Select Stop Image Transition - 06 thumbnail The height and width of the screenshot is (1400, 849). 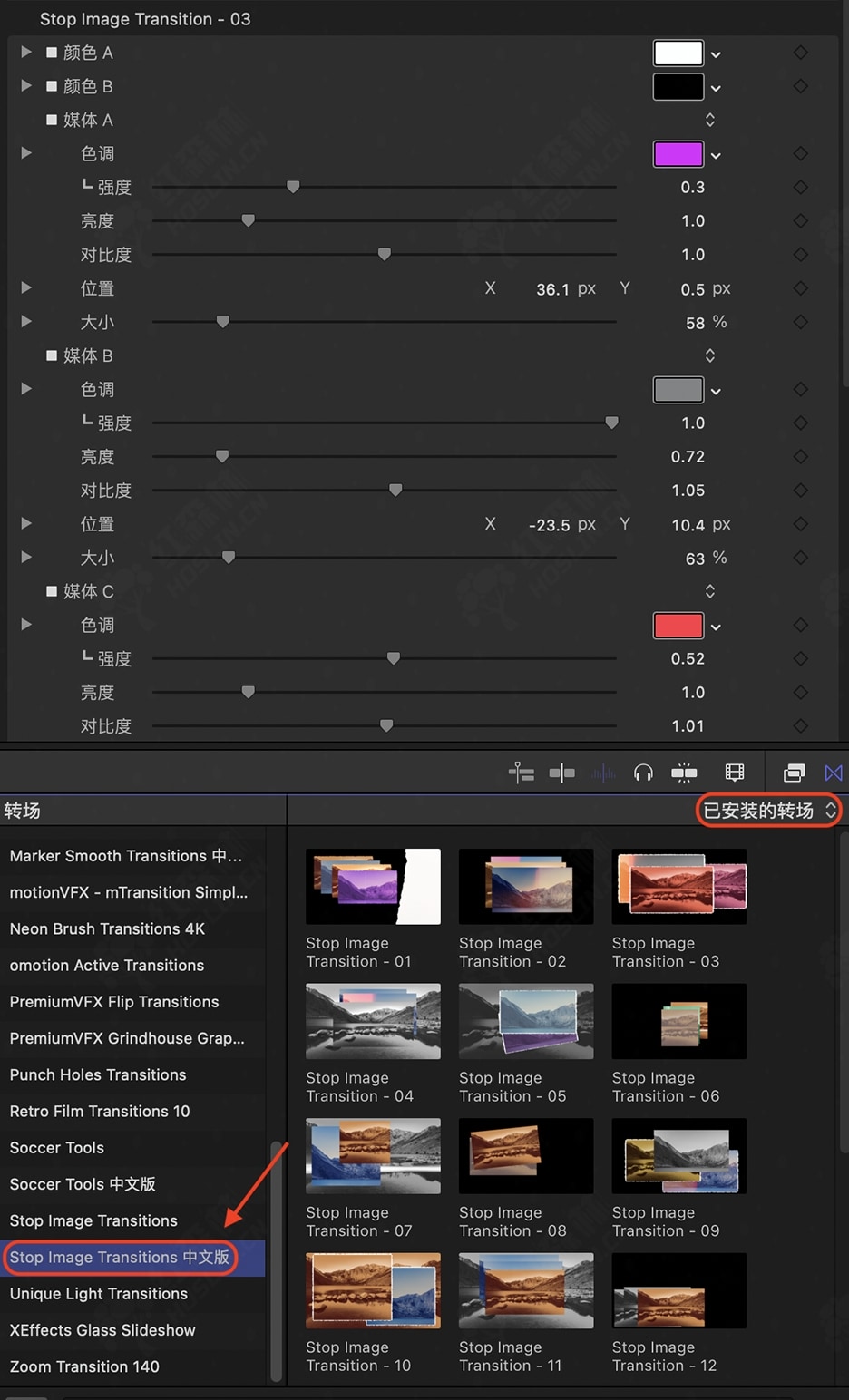[679, 1021]
